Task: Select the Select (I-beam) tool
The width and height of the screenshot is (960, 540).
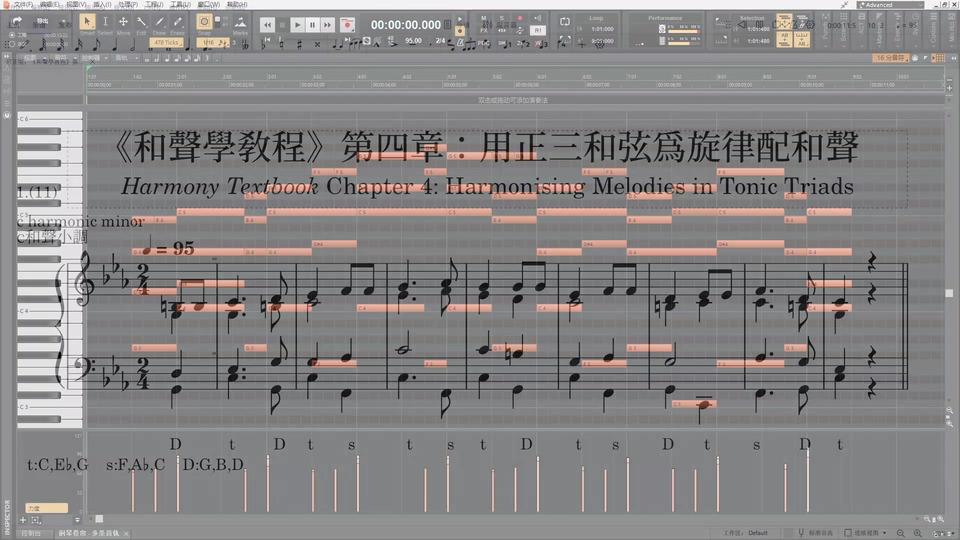Action: (105, 22)
